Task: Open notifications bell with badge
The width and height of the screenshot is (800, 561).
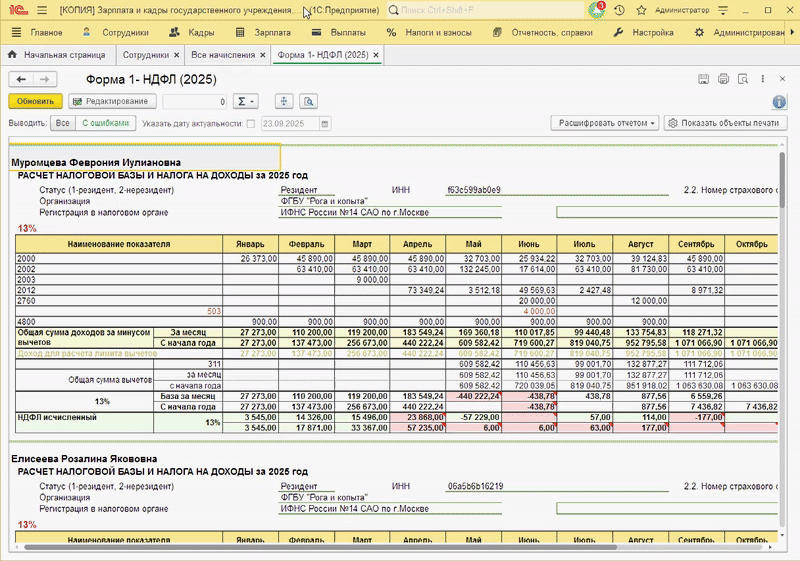Action: [596, 10]
